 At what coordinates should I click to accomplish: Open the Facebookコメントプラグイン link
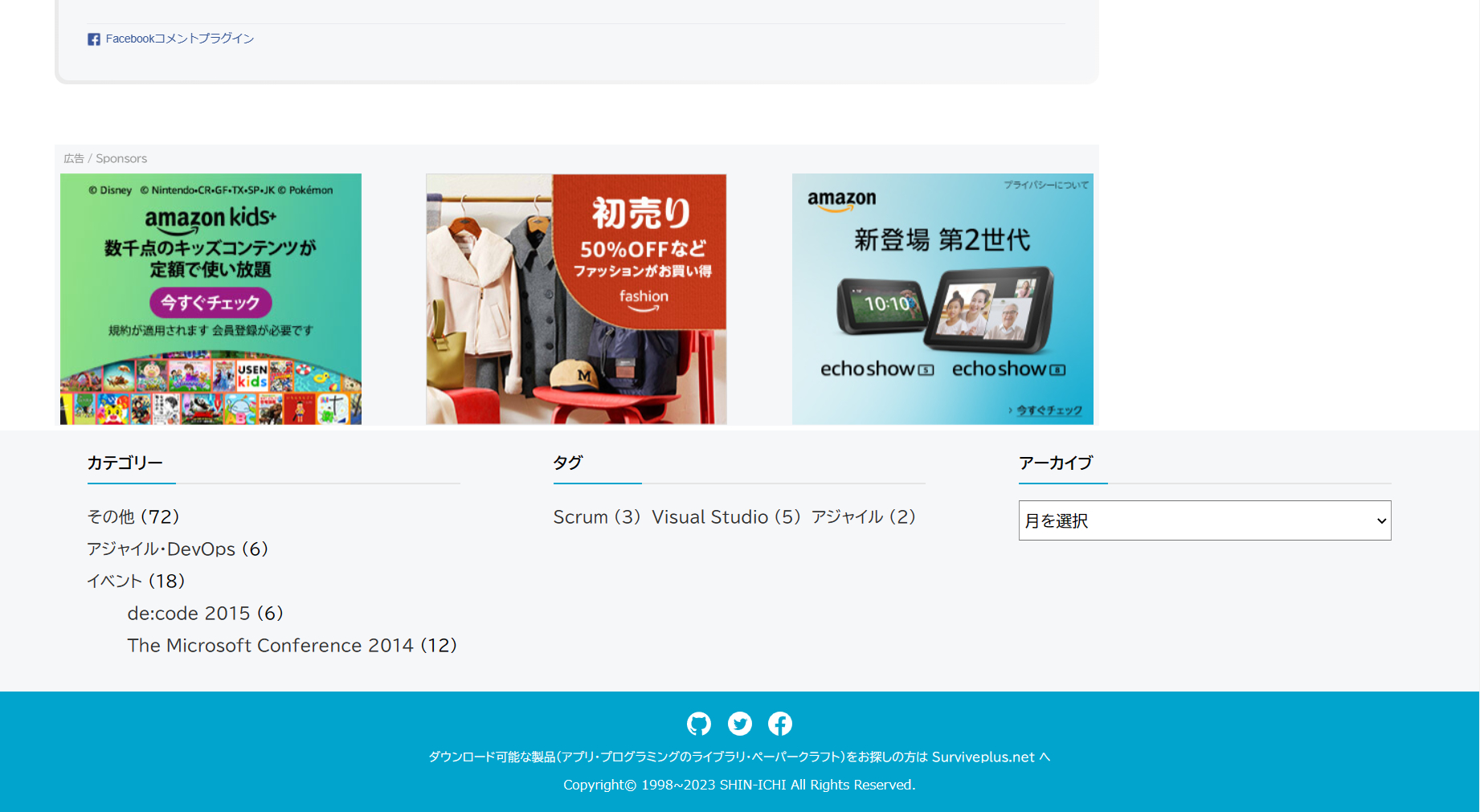180,39
